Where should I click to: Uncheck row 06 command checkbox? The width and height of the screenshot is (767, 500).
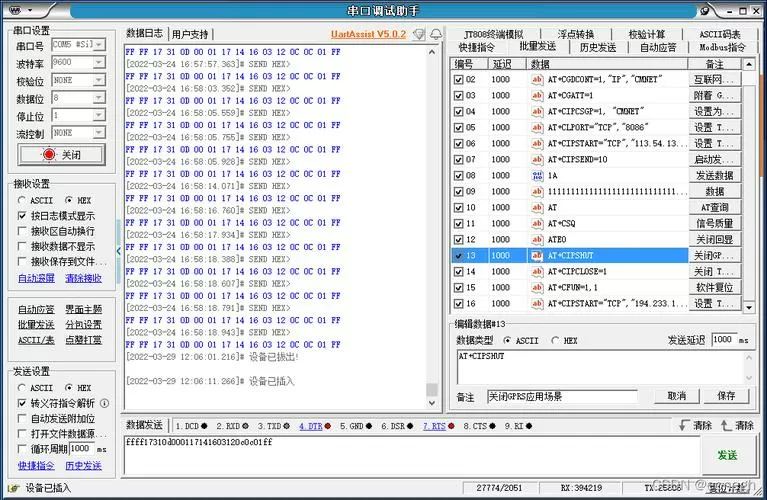(458, 144)
